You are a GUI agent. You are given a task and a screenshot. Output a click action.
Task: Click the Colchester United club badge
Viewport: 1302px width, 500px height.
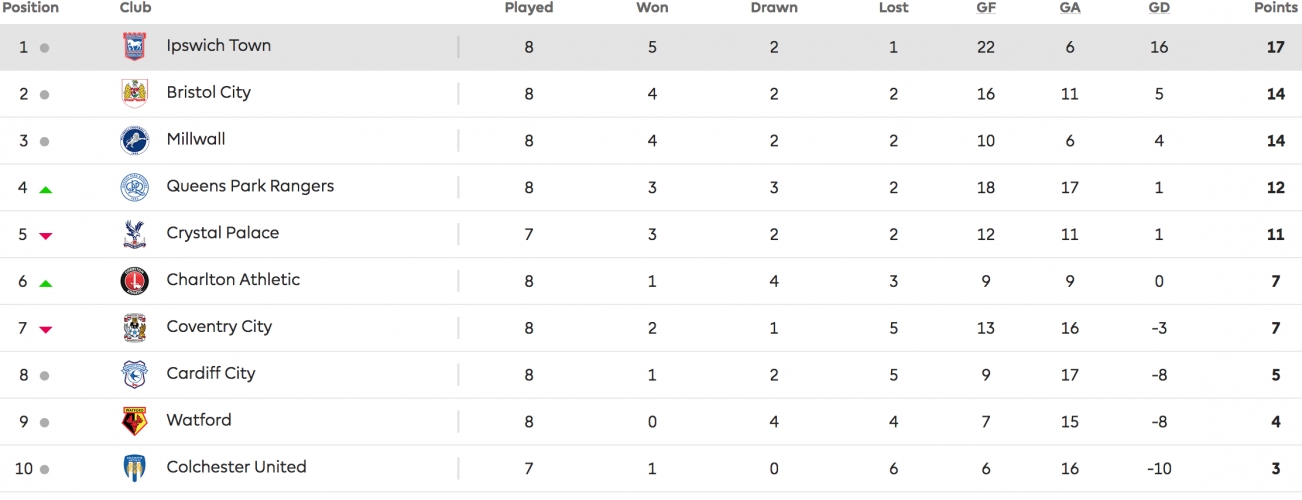coord(134,468)
